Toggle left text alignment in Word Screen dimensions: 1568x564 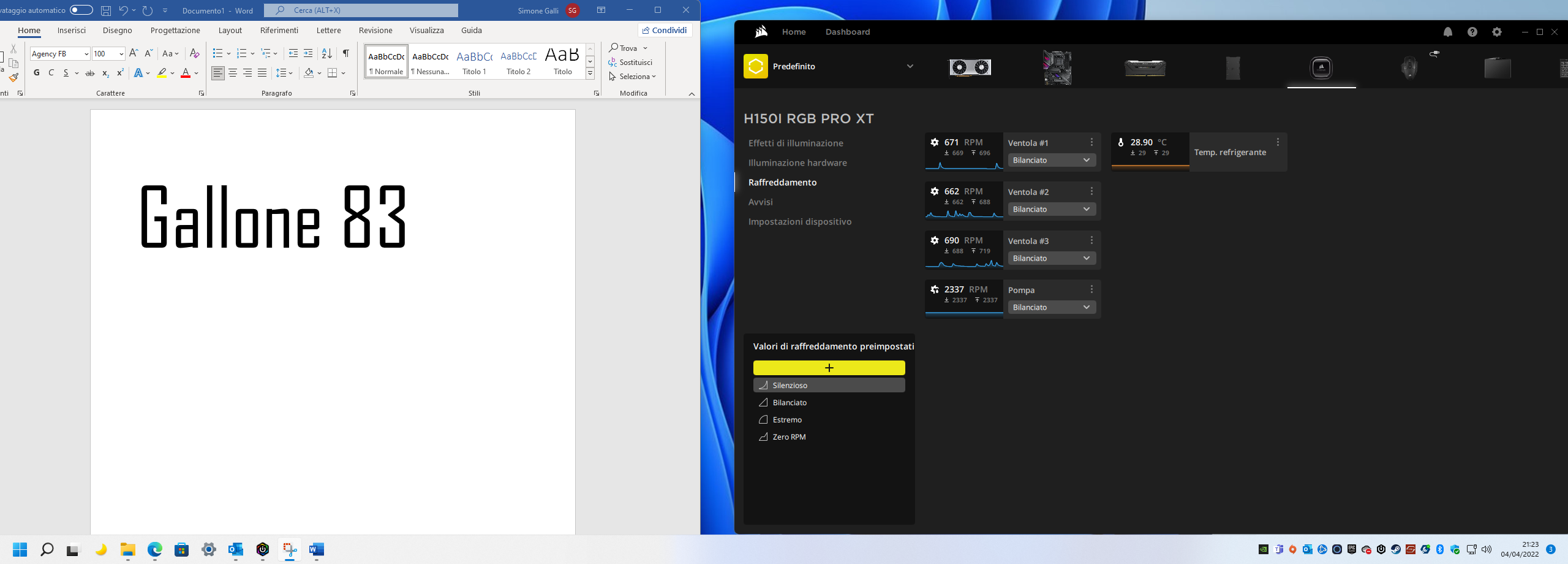(x=218, y=73)
